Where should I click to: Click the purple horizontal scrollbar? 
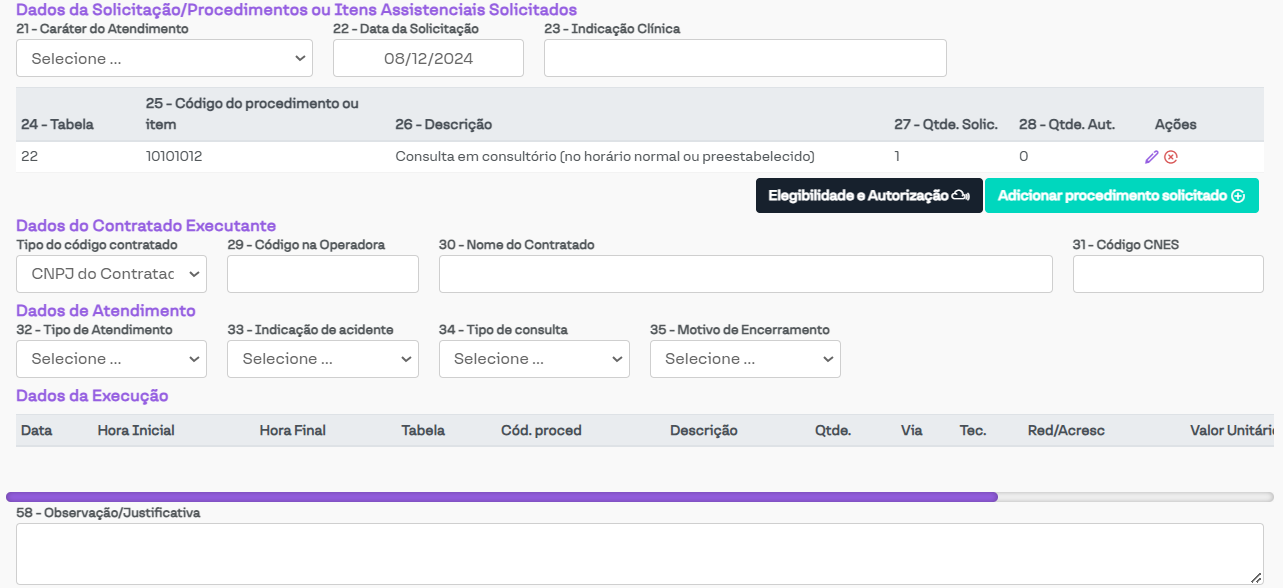pyautogui.click(x=501, y=496)
